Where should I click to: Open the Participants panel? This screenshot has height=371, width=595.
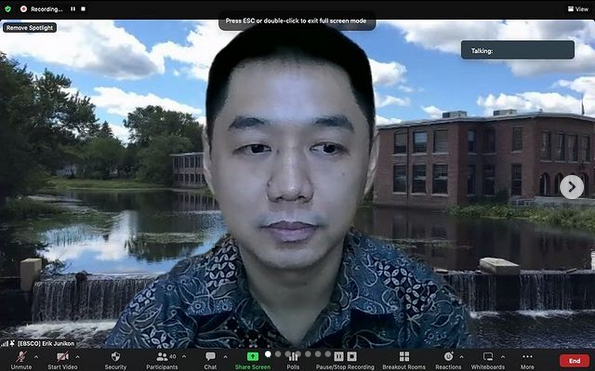point(162,360)
